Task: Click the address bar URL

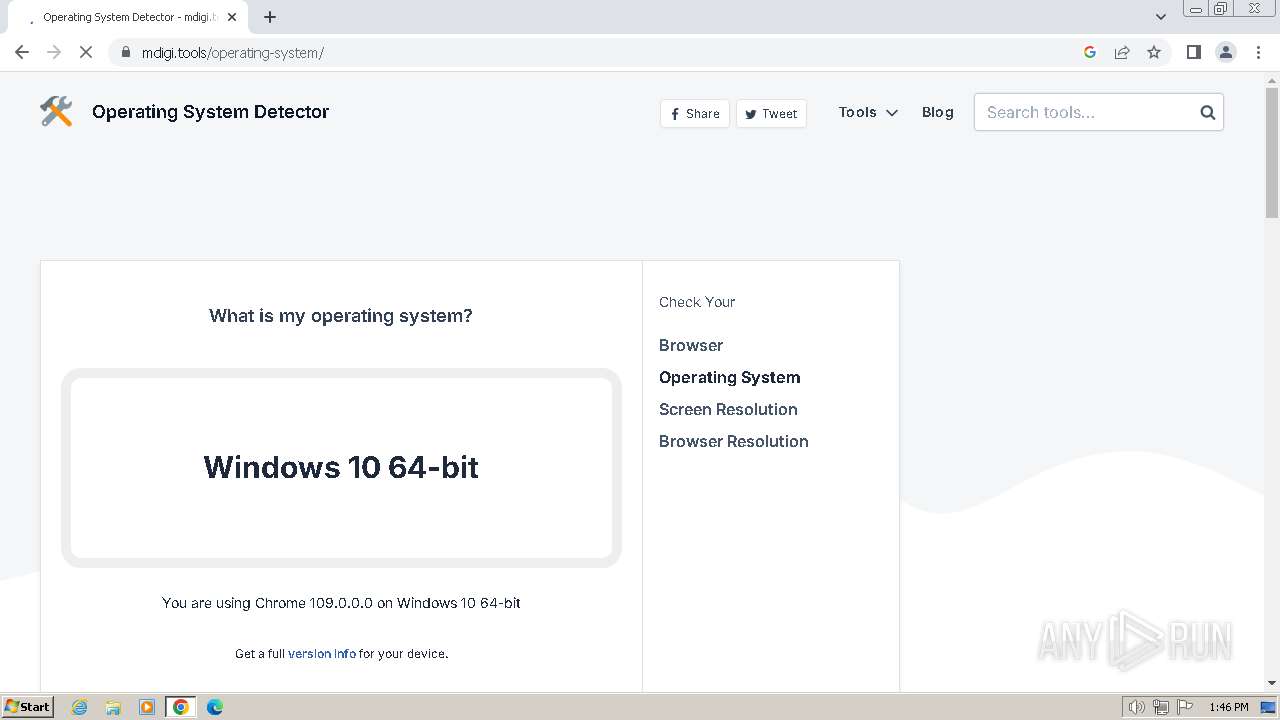Action: click(233, 52)
